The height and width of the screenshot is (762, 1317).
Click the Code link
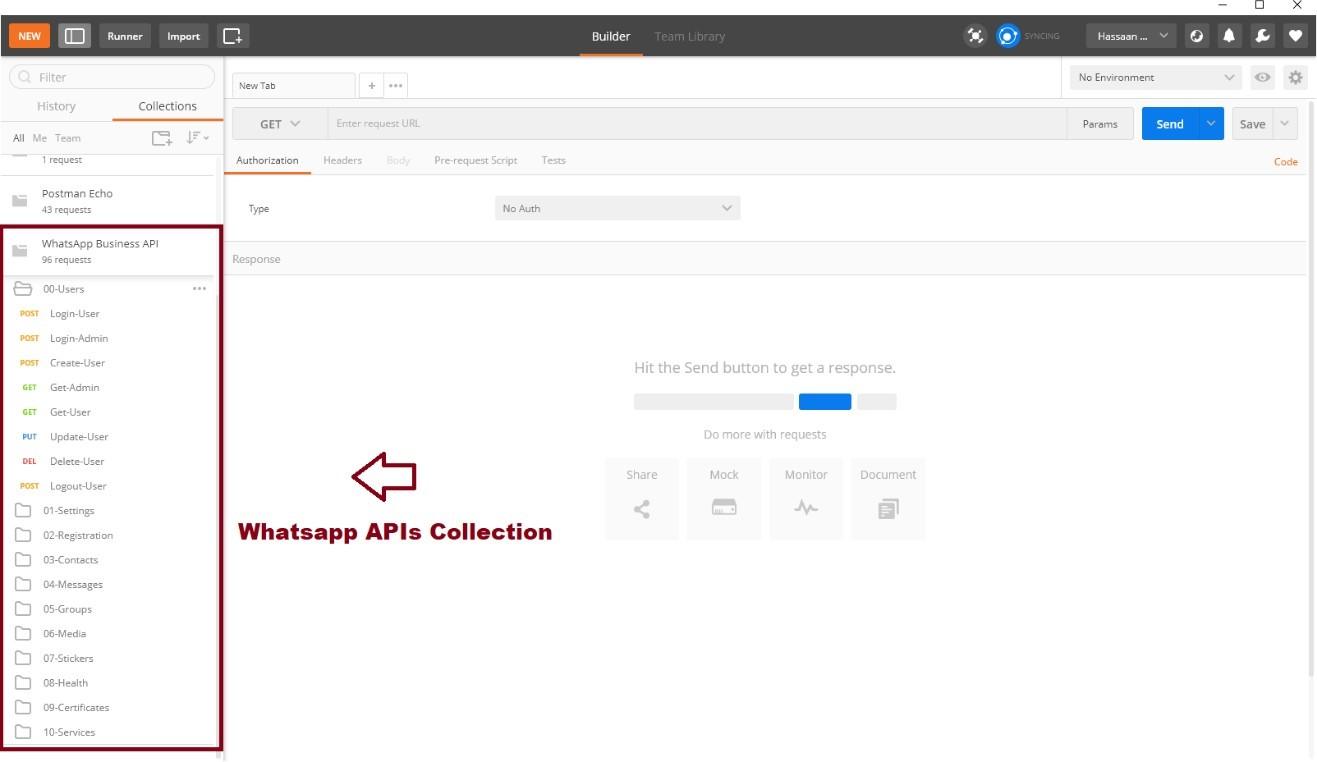1285,162
